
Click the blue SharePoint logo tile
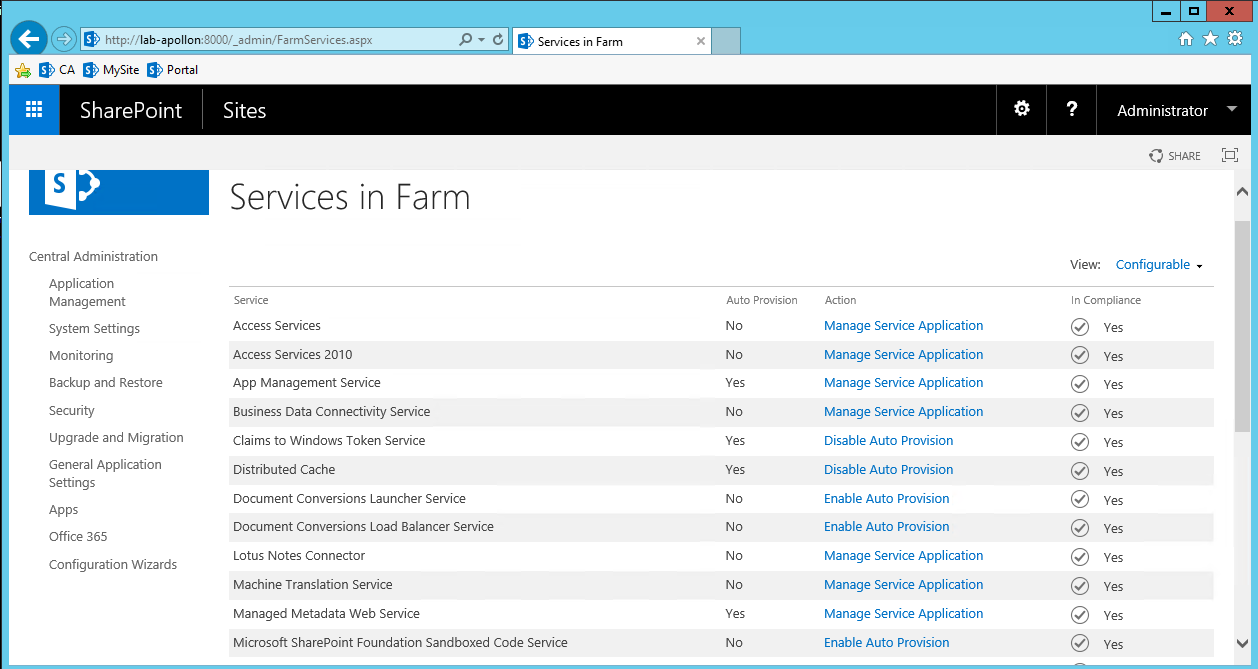[118, 192]
